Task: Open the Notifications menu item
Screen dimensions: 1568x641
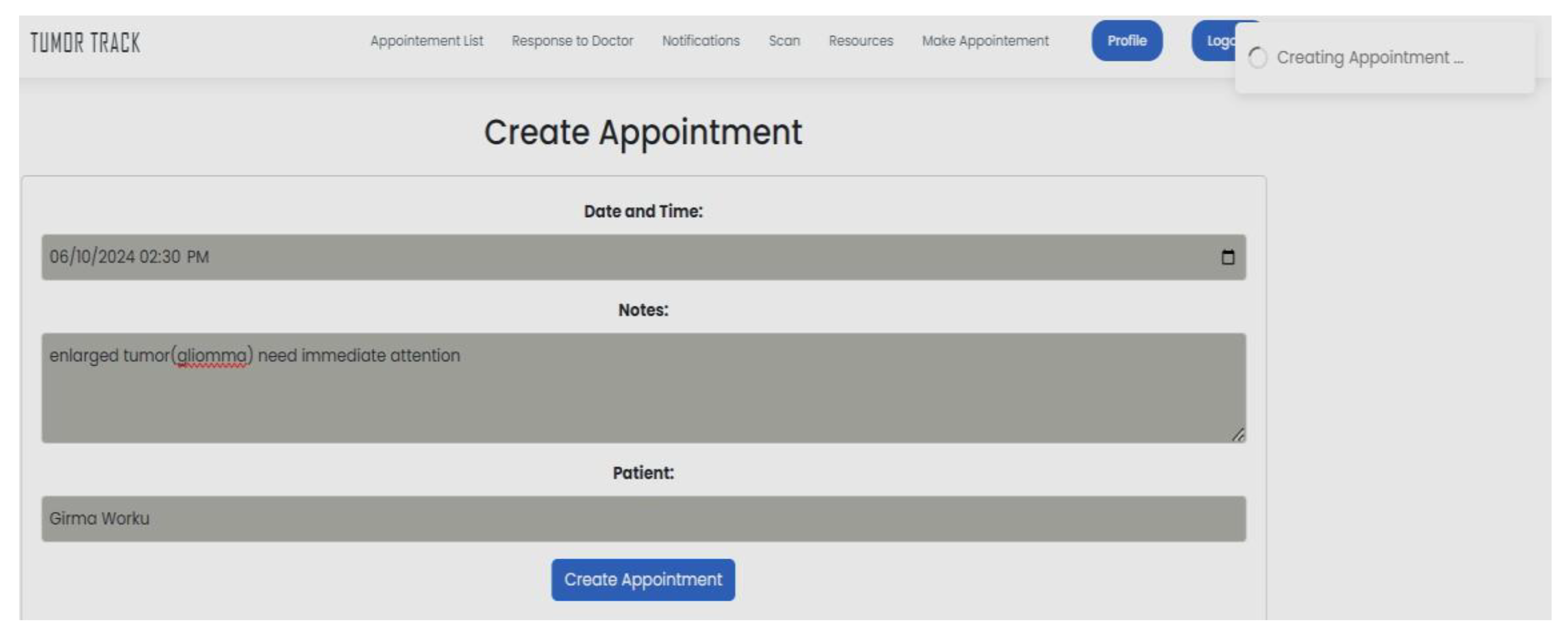Action: 700,41
